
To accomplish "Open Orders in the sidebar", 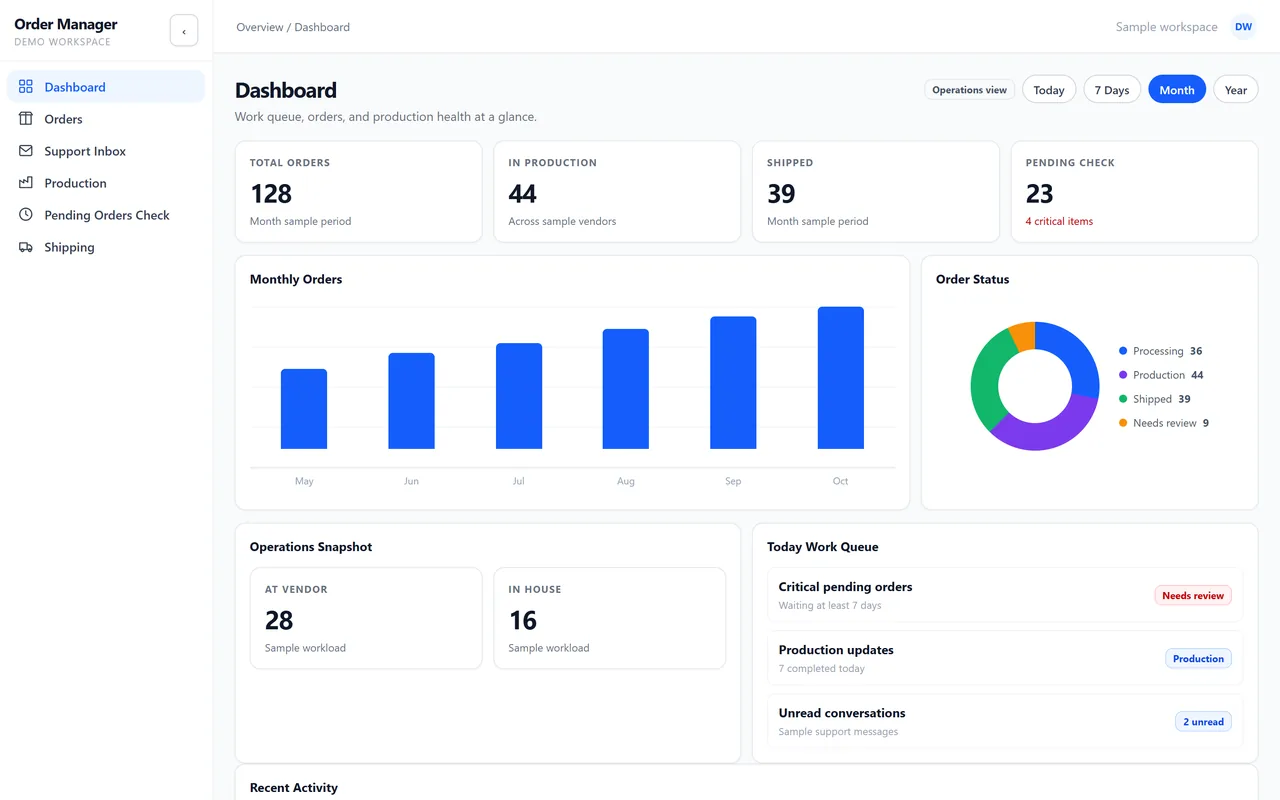I will pyautogui.click(x=106, y=119).
